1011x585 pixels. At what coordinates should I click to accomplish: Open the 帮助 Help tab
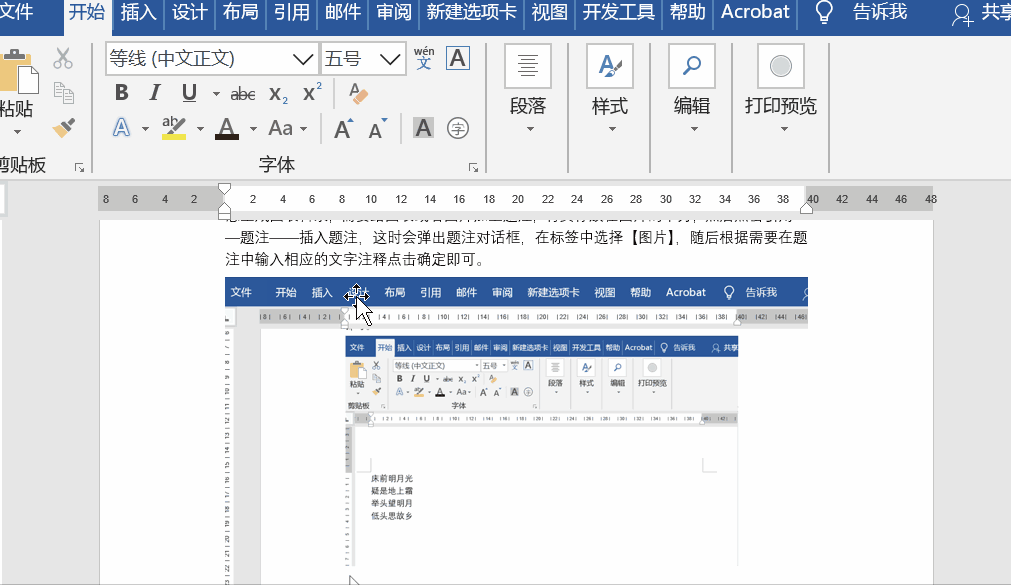[687, 12]
